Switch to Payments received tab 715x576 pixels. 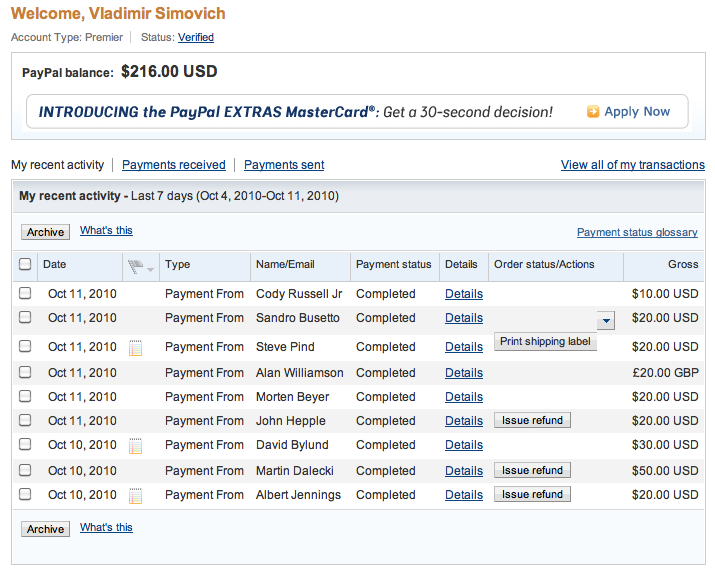pos(174,165)
